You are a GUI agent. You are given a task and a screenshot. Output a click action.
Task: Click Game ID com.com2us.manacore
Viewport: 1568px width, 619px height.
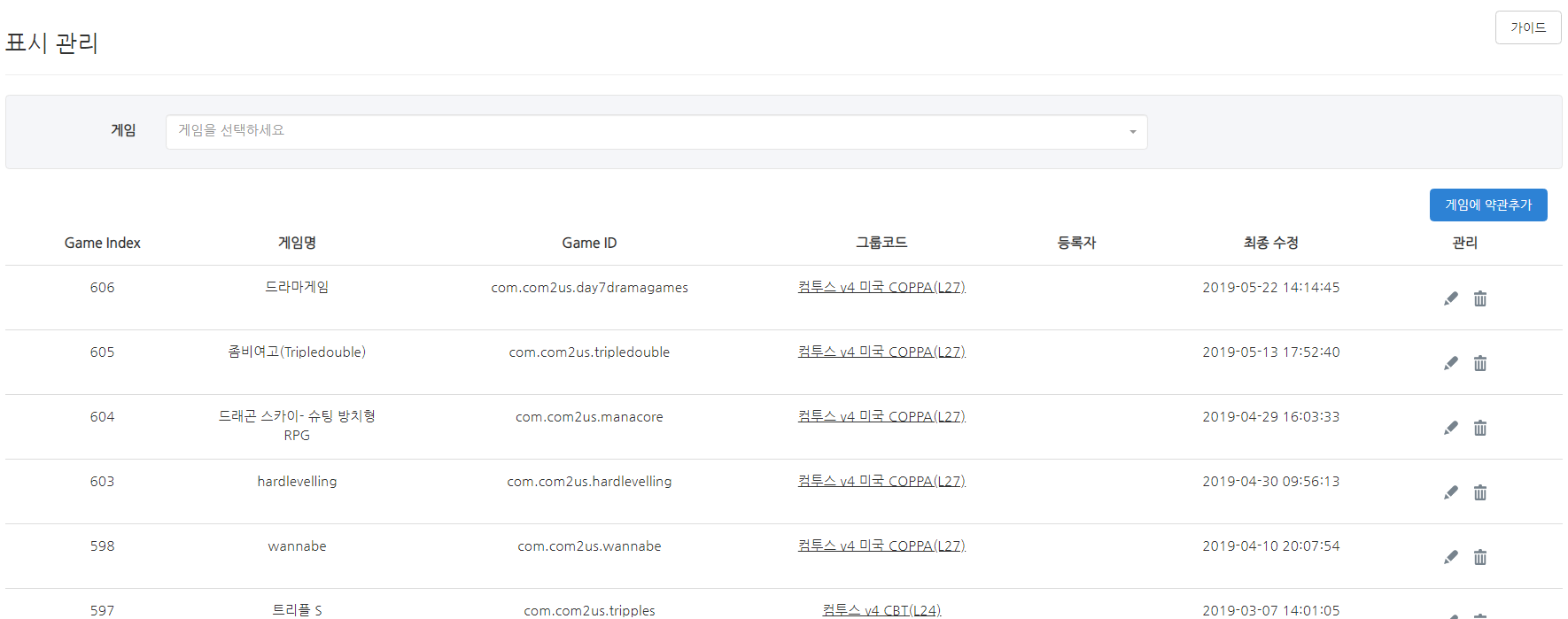click(589, 416)
